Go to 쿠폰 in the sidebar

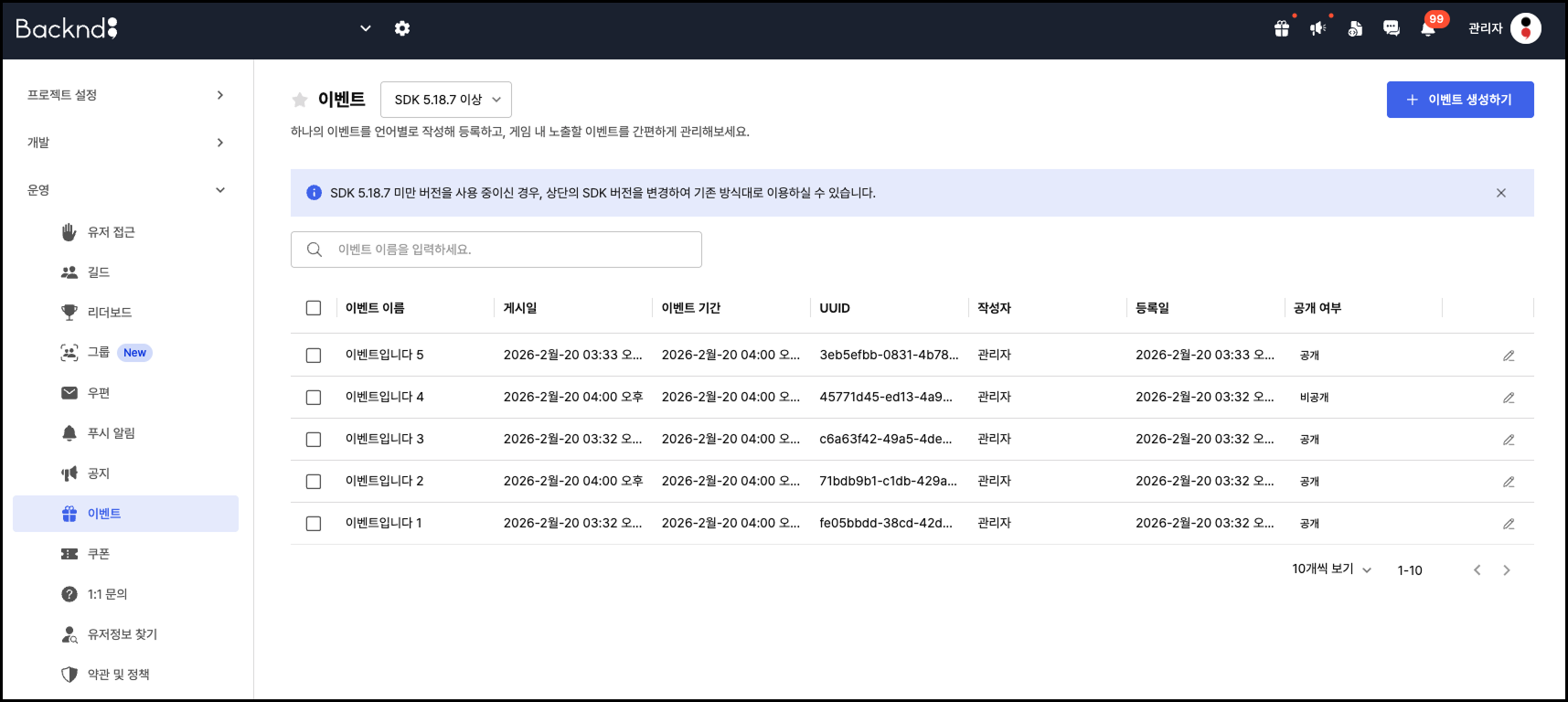tap(99, 554)
